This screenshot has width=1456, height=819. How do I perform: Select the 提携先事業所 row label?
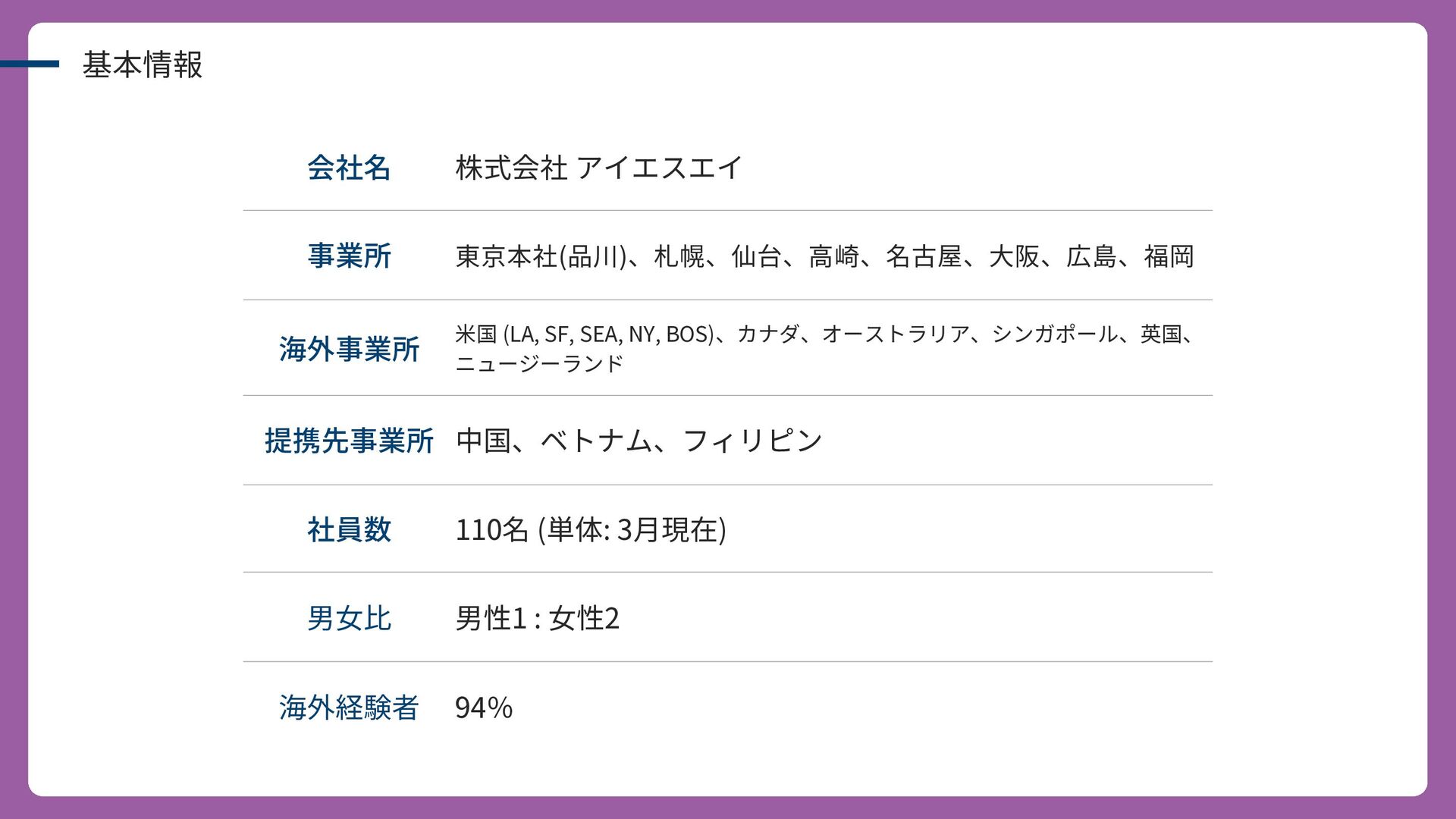[x=349, y=441]
